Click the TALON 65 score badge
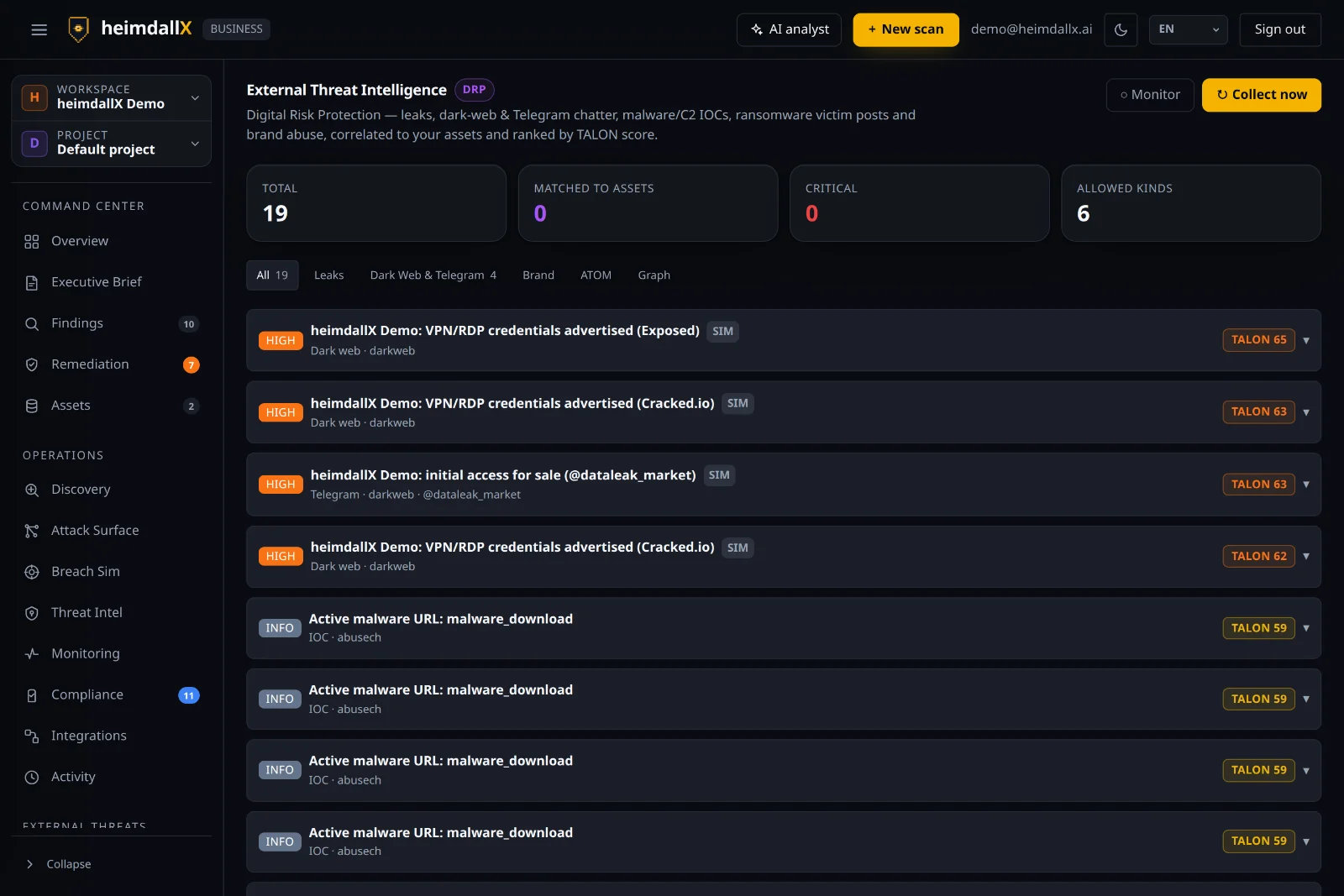Viewport: 1344px width, 896px height. [1258, 340]
